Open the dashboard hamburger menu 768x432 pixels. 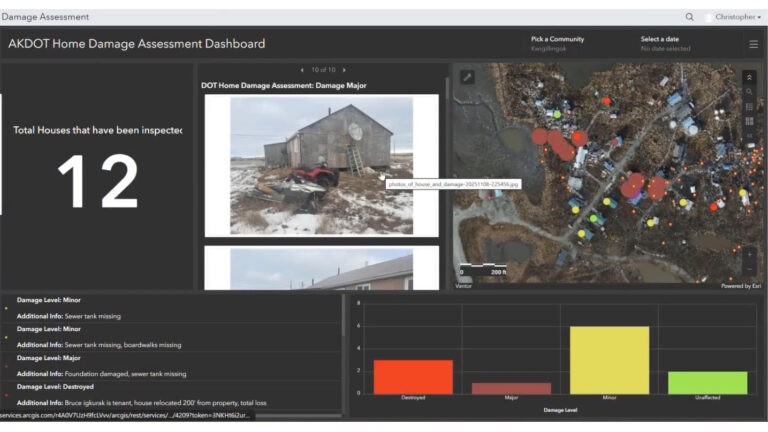point(753,44)
